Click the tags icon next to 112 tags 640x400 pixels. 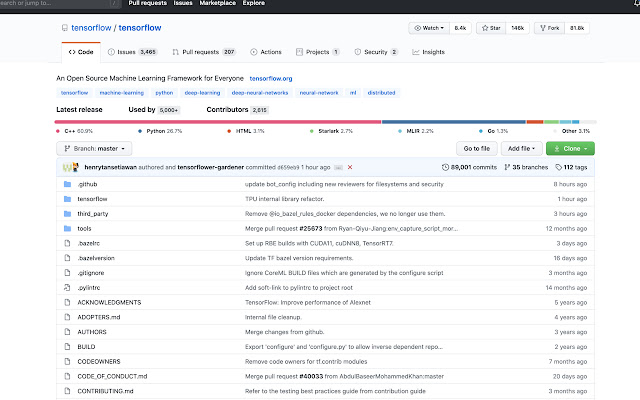pos(558,167)
